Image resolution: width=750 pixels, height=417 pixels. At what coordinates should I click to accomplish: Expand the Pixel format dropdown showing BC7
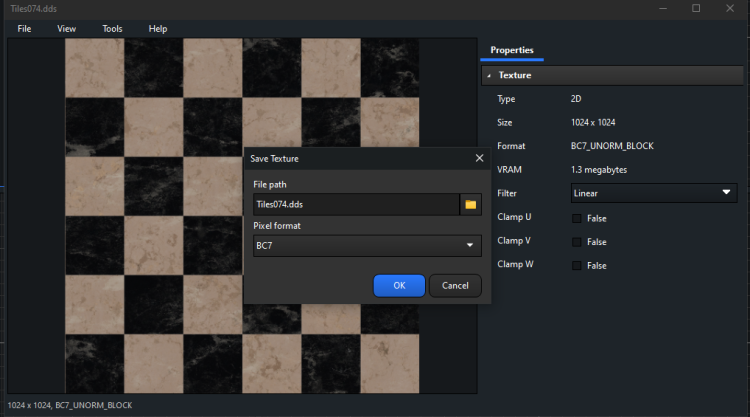click(x=367, y=245)
